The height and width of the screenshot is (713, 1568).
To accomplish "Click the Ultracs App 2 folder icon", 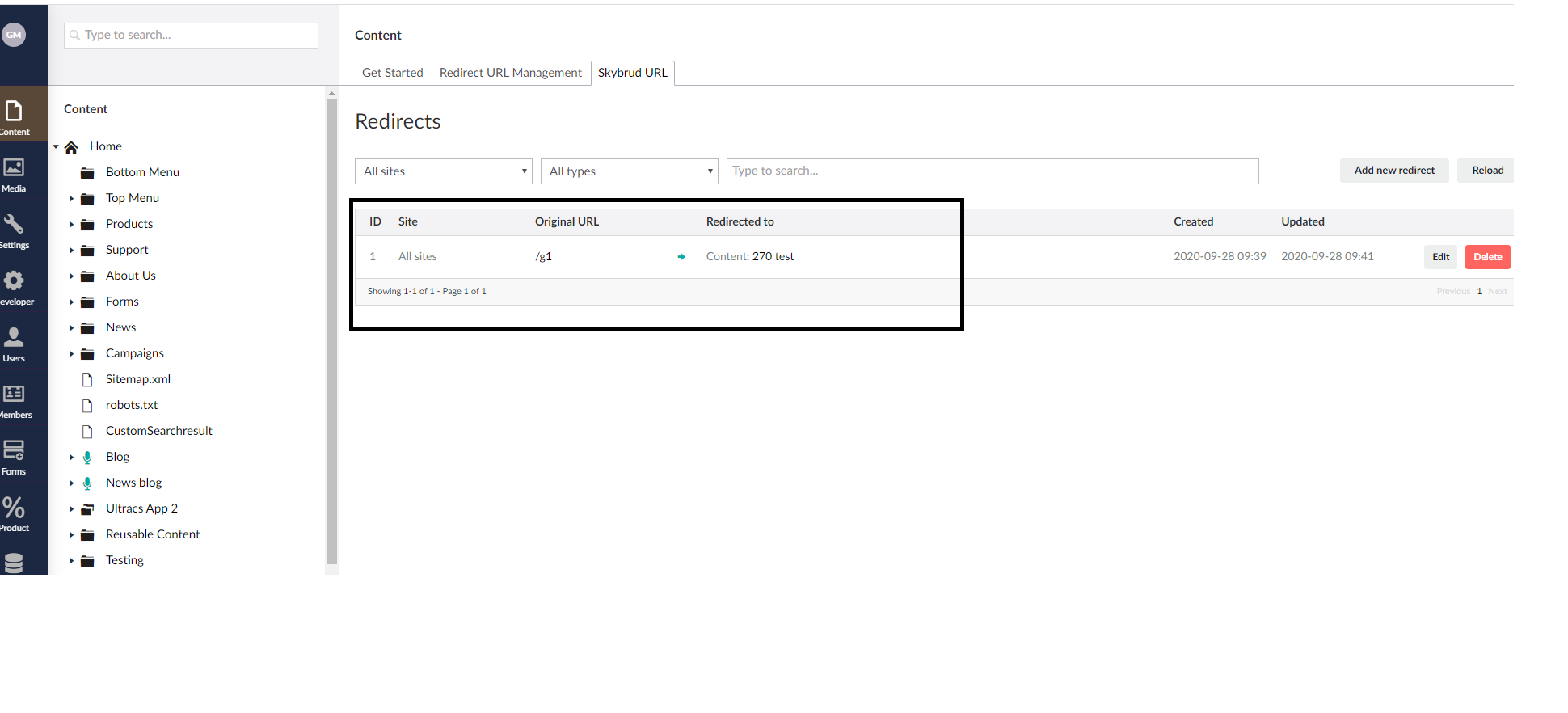I will tap(87, 509).
